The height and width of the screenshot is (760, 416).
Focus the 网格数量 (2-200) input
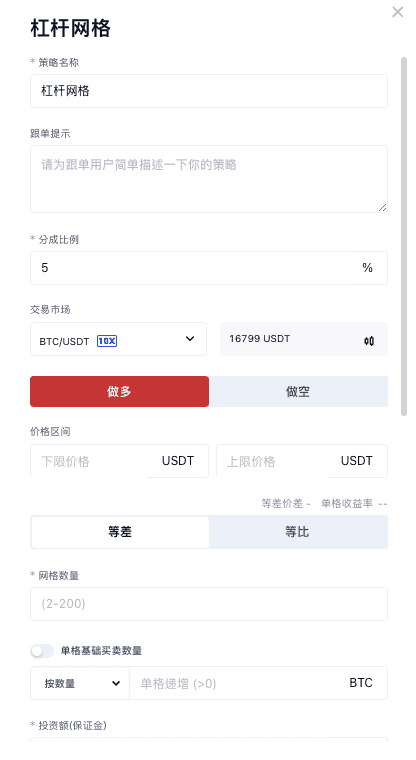click(209, 604)
